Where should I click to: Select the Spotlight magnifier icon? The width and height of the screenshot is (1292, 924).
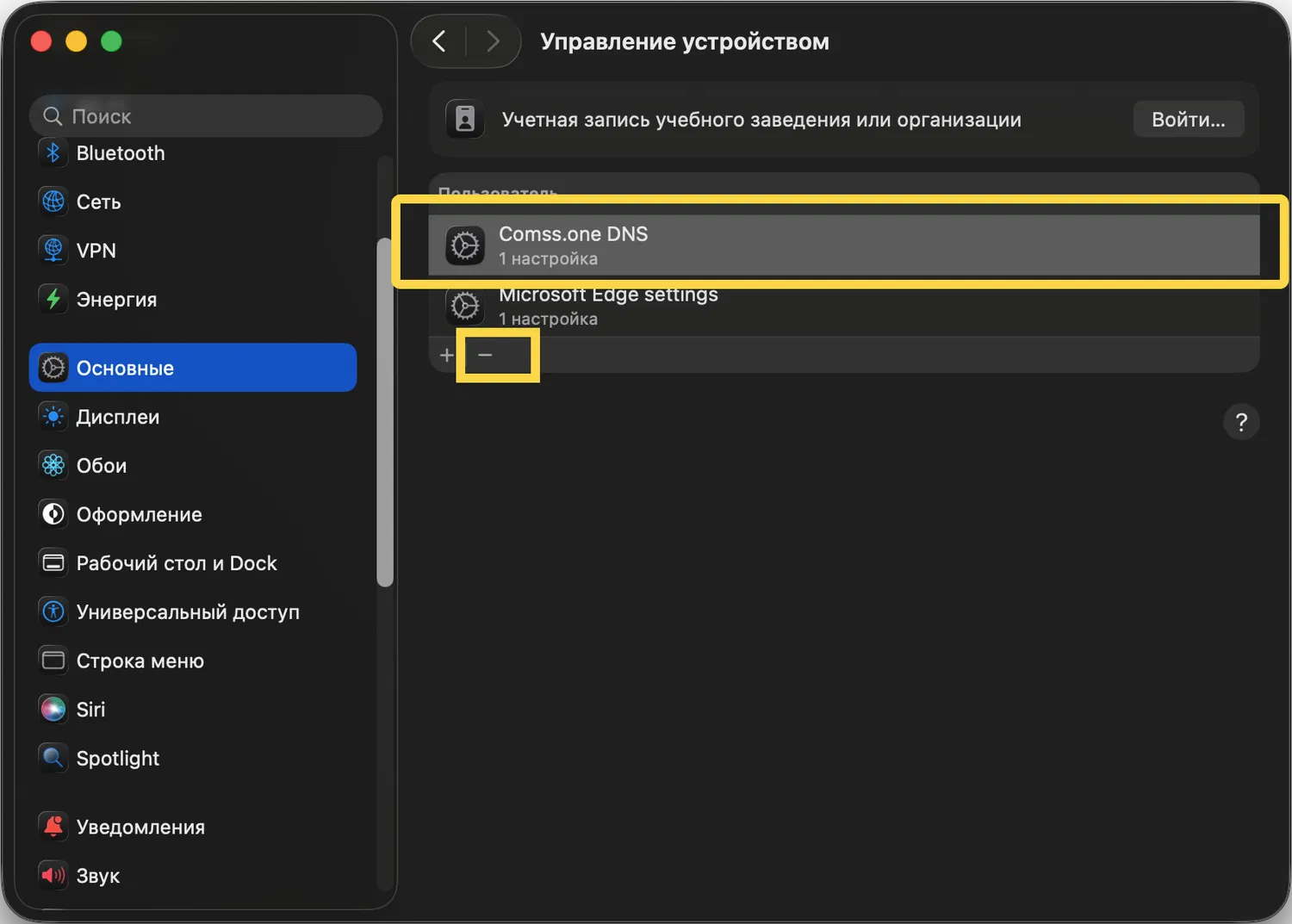53,759
